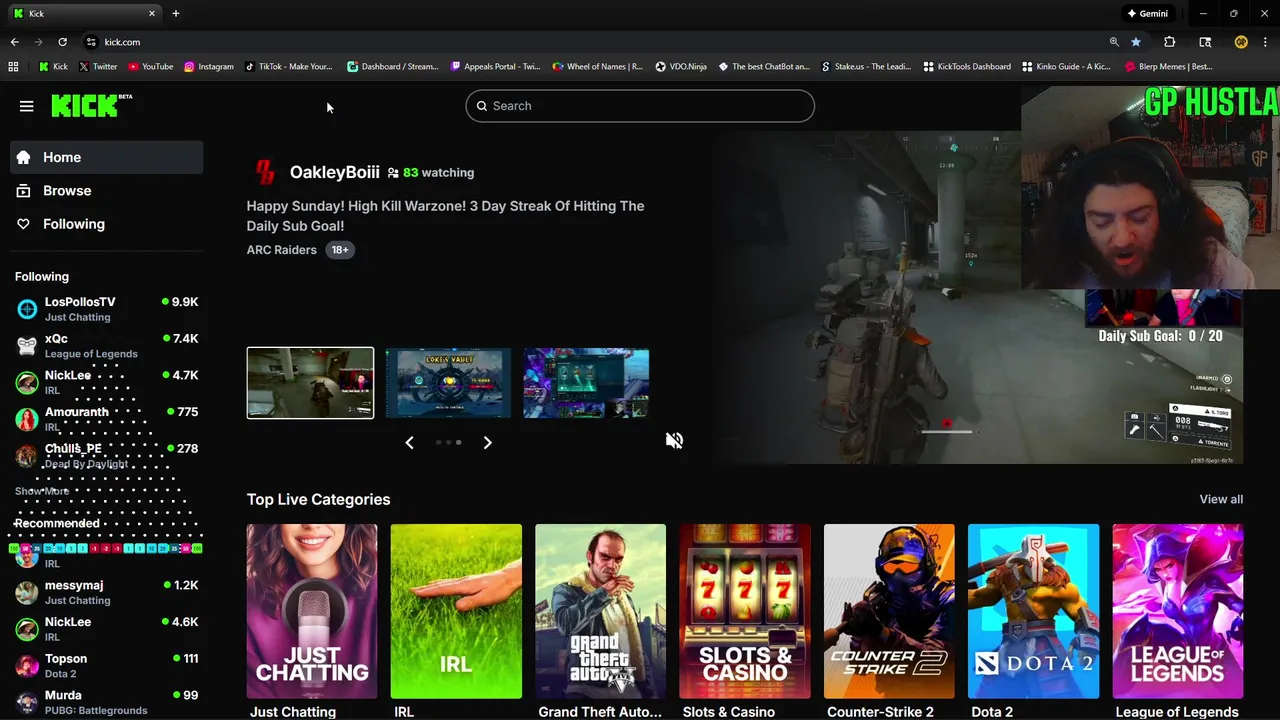Click the 18+ badge beside ARC Raiders
Viewport: 1280px width, 720px height.
(x=340, y=250)
